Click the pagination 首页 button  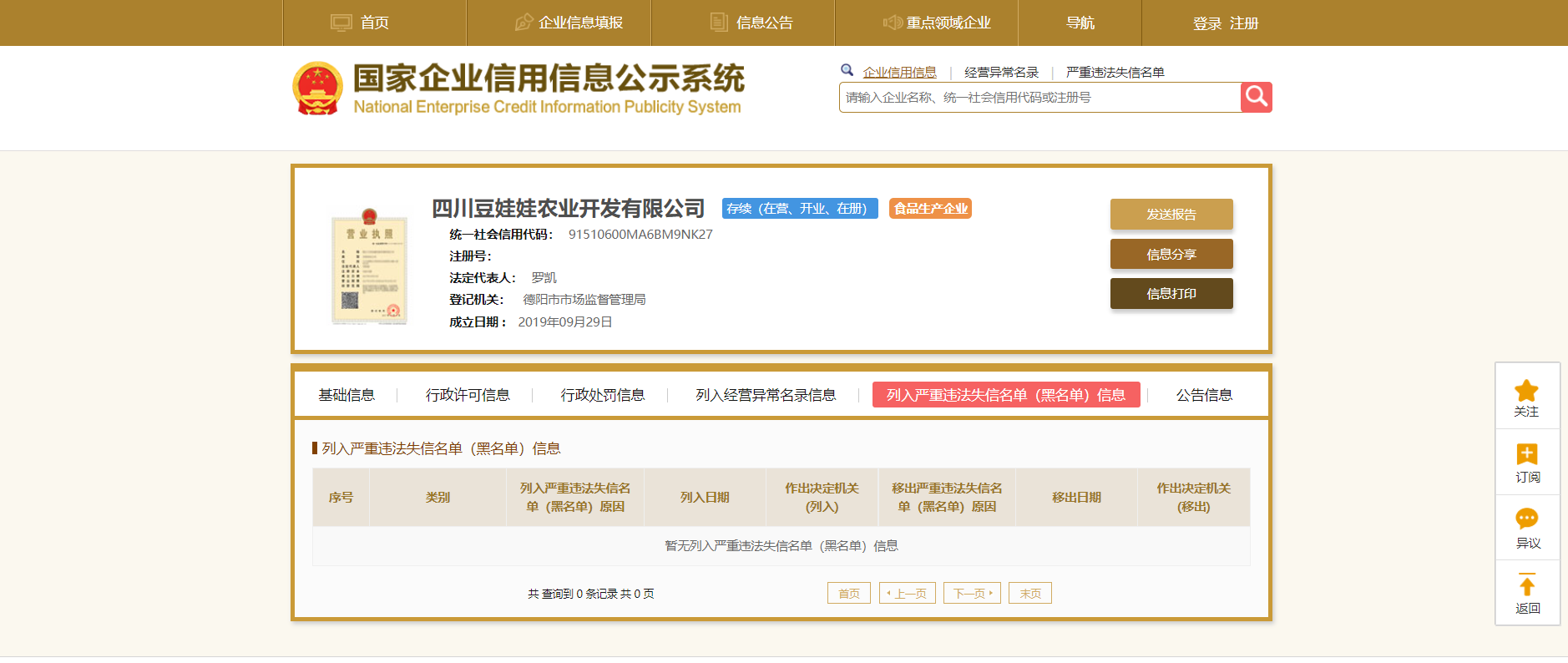coord(849,593)
